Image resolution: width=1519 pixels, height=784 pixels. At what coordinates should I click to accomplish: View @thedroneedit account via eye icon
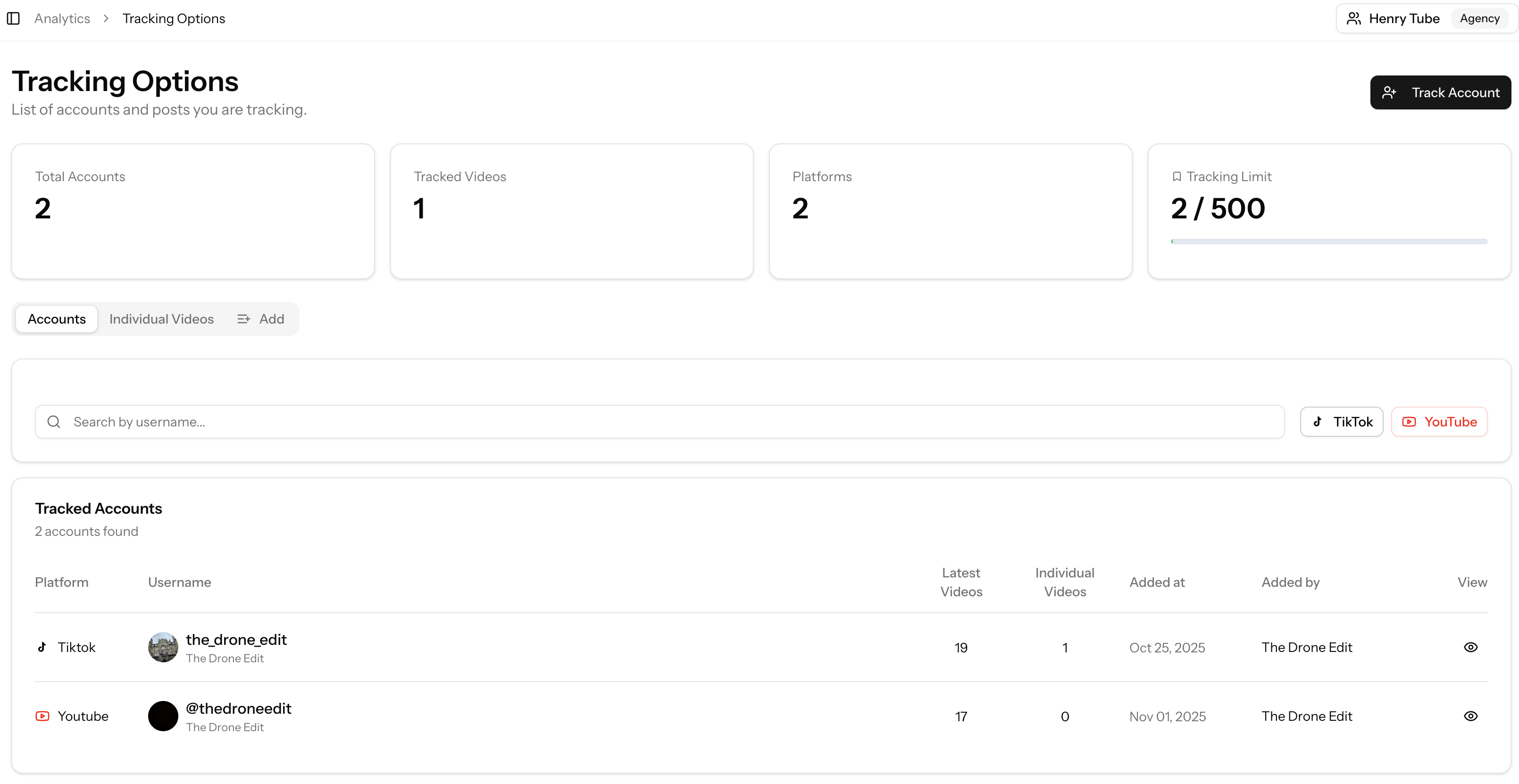[1471, 716]
